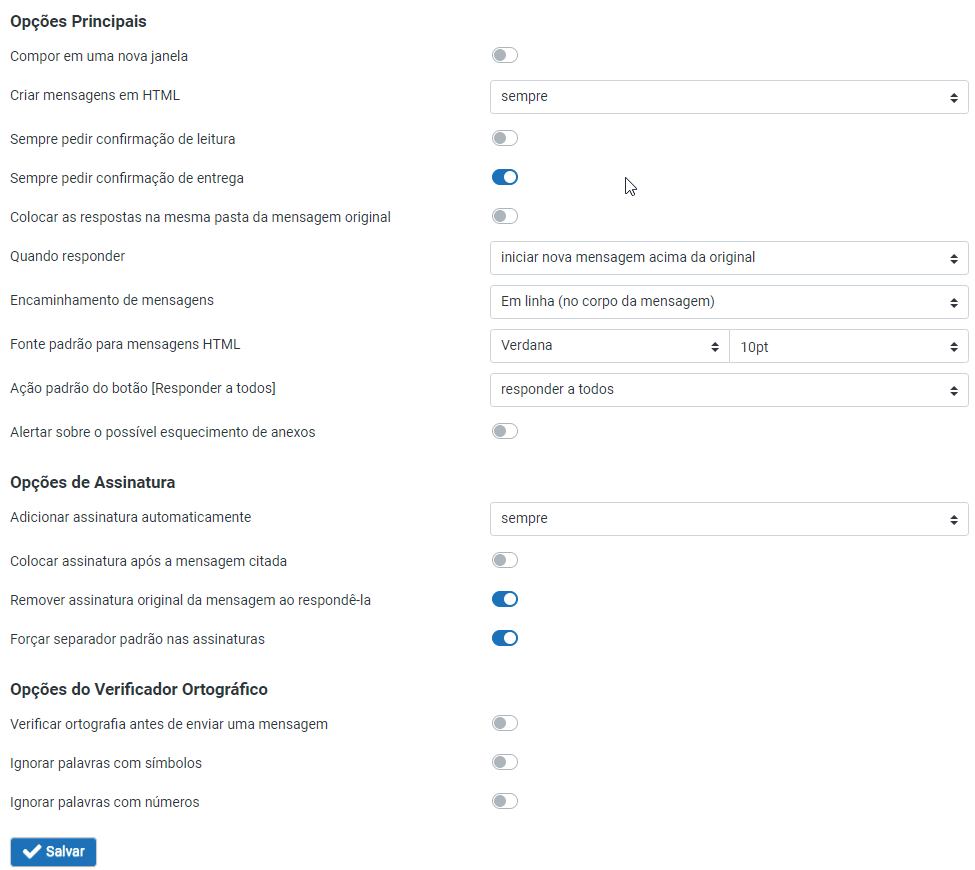Screen dimensions: 975x870
Task: Click the label Encaminhamento de mensagens
Action: (x=112, y=300)
